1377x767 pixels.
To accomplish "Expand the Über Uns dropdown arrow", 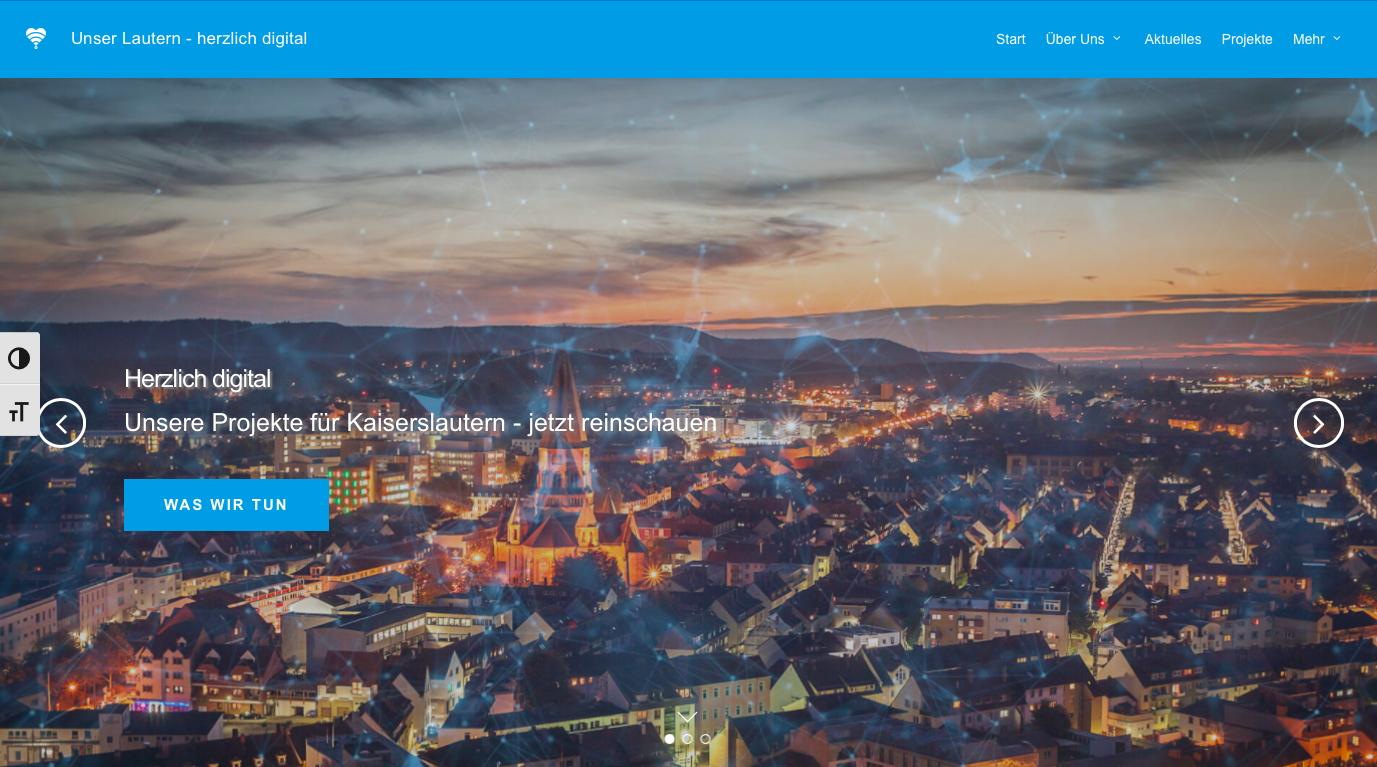I will (x=1117, y=39).
